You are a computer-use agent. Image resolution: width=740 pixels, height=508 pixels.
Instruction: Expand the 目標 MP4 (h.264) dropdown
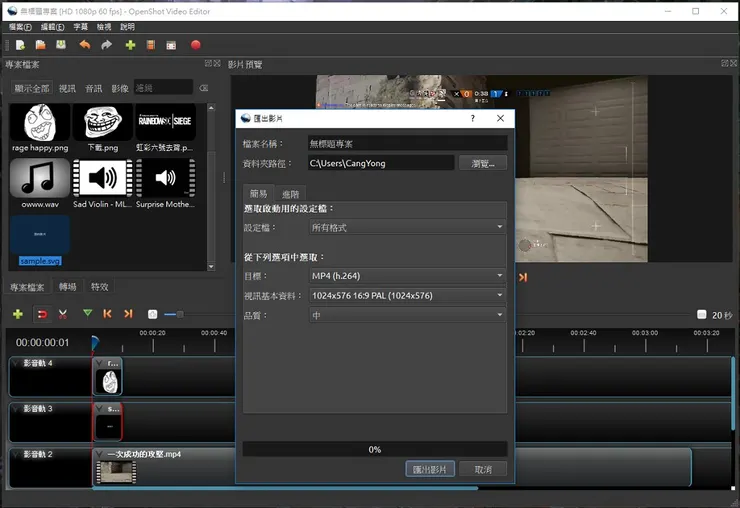405,275
